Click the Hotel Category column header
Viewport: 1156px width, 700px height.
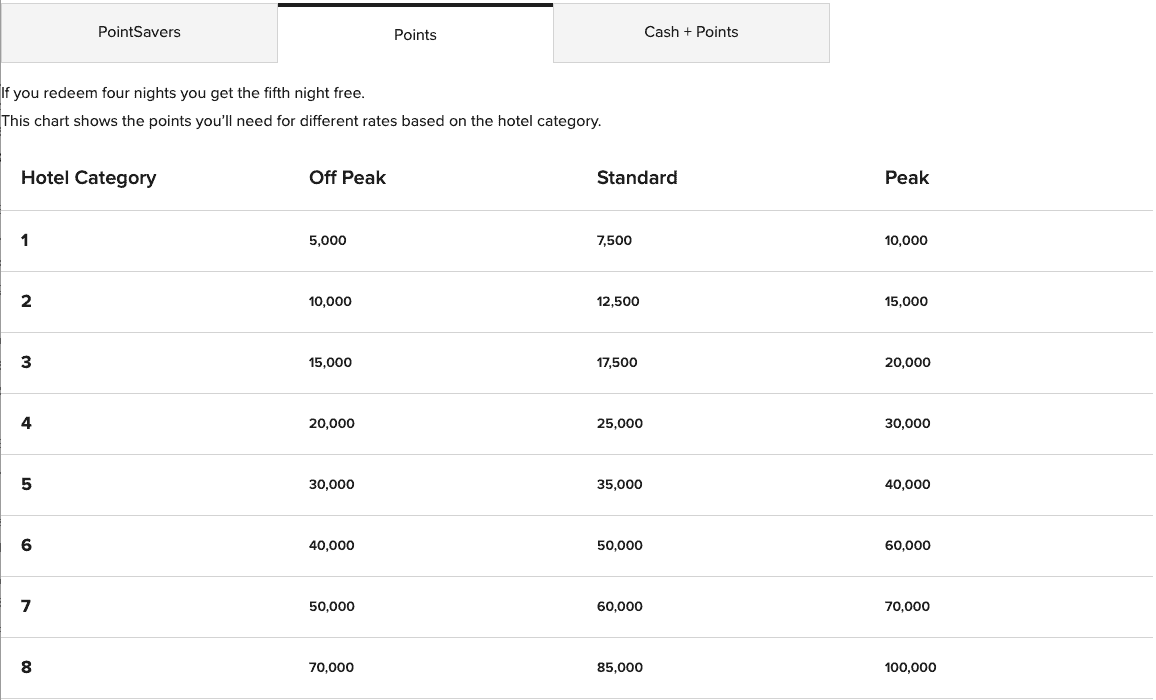(x=88, y=178)
